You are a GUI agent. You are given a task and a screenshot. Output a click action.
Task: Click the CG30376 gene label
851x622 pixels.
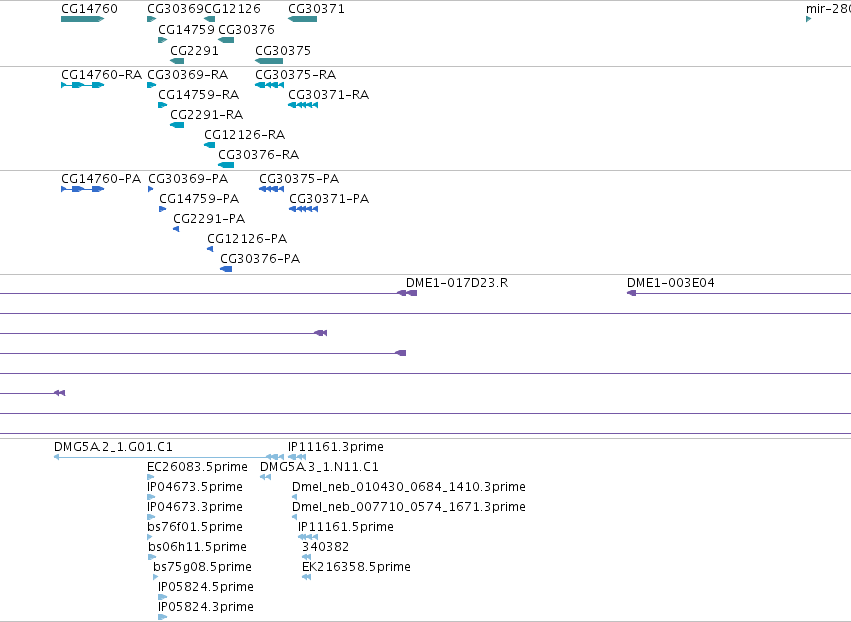(x=246, y=29)
